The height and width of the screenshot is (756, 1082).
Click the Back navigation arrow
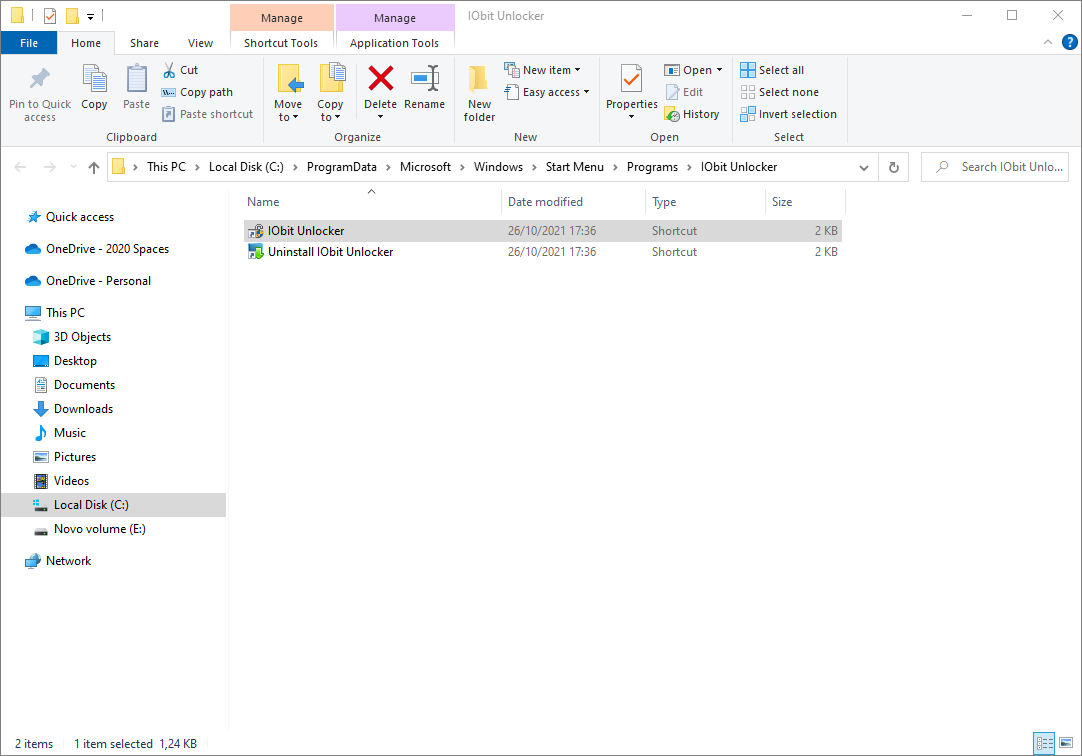click(x=21, y=167)
